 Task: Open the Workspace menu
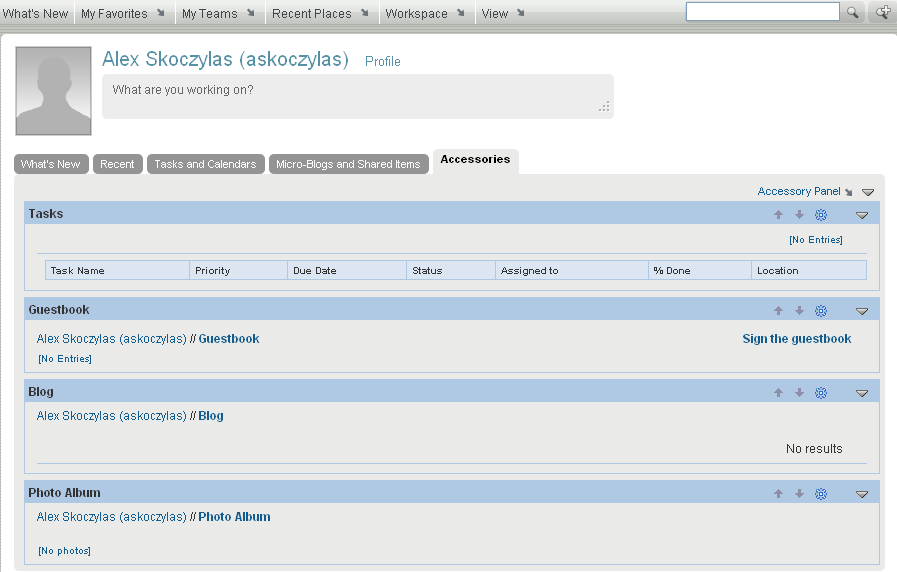pyautogui.click(x=424, y=13)
